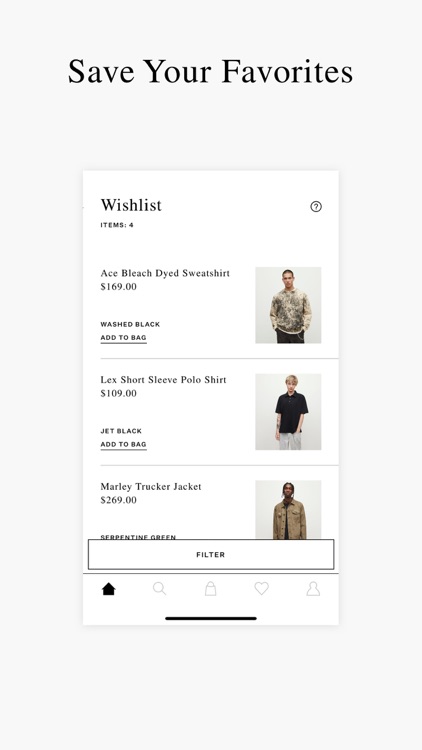Open the account profile icon
This screenshot has height=750, width=422.
pyautogui.click(x=313, y=588)
